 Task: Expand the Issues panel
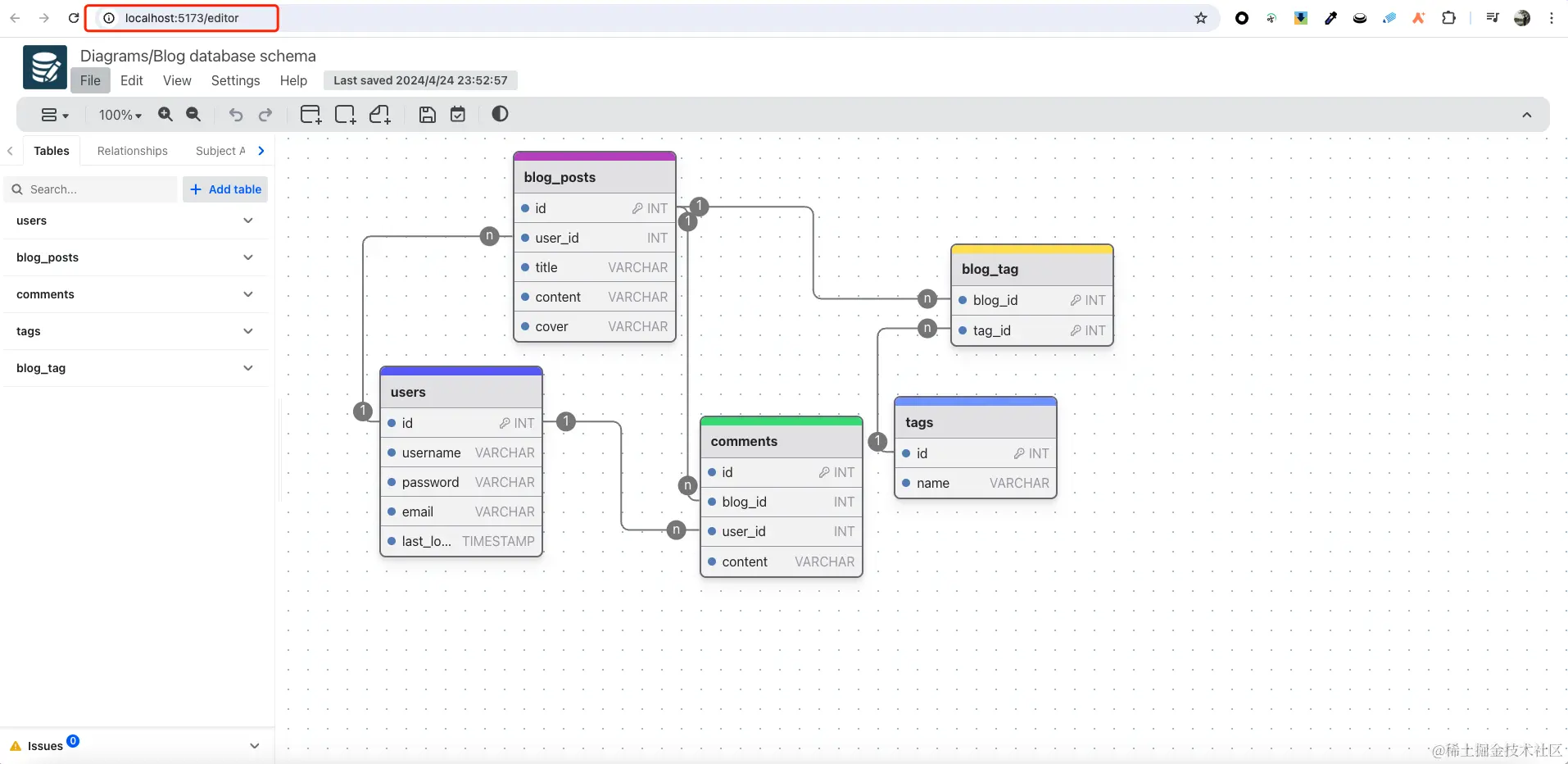click(136, 745)
